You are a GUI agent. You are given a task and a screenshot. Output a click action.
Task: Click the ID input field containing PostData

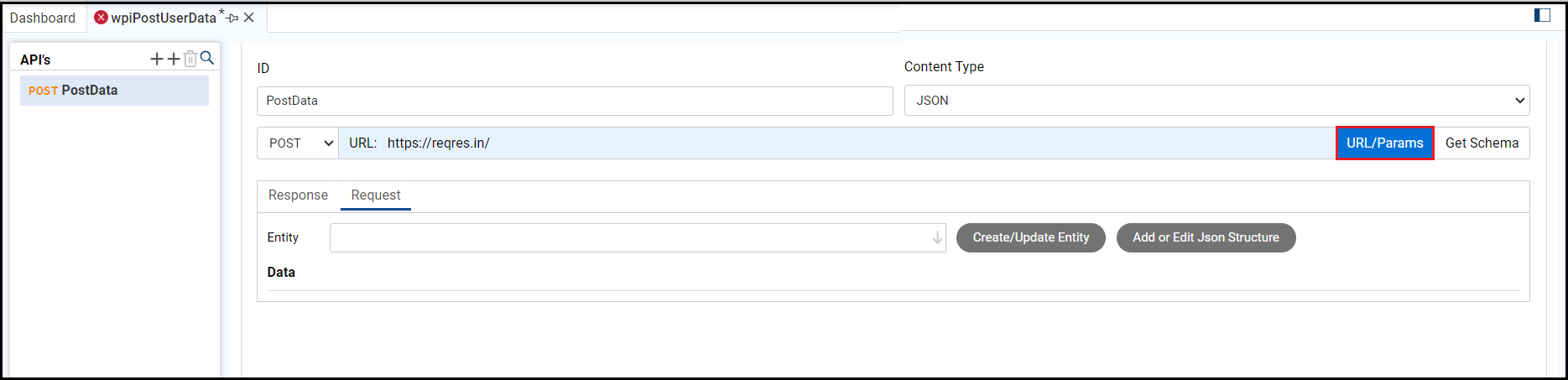pos(574,101)
